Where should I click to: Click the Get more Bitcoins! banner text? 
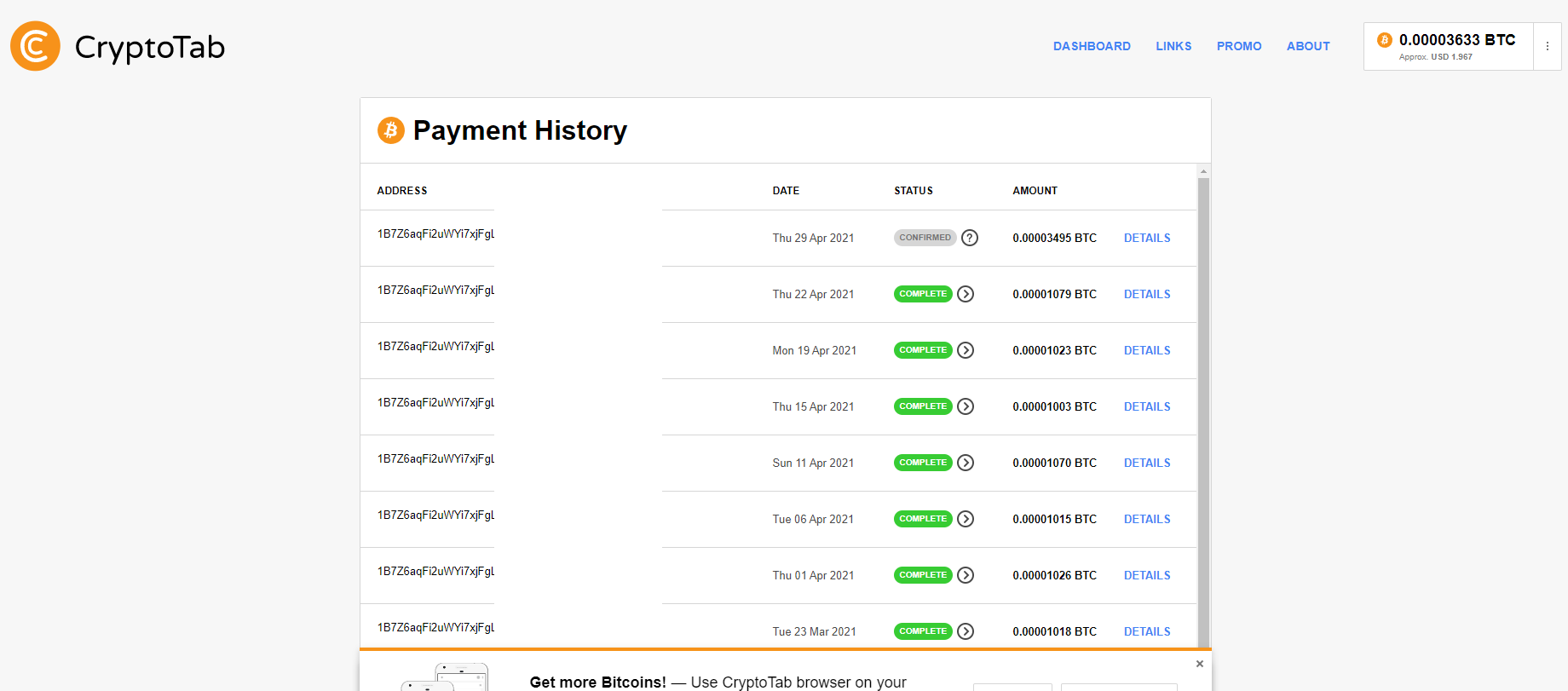[598, 682]
